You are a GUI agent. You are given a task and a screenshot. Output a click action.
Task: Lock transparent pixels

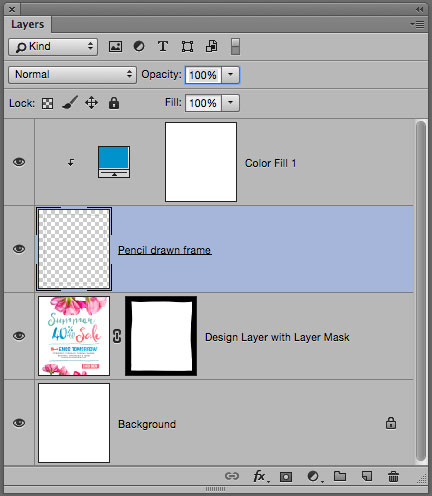click(47, 103)
